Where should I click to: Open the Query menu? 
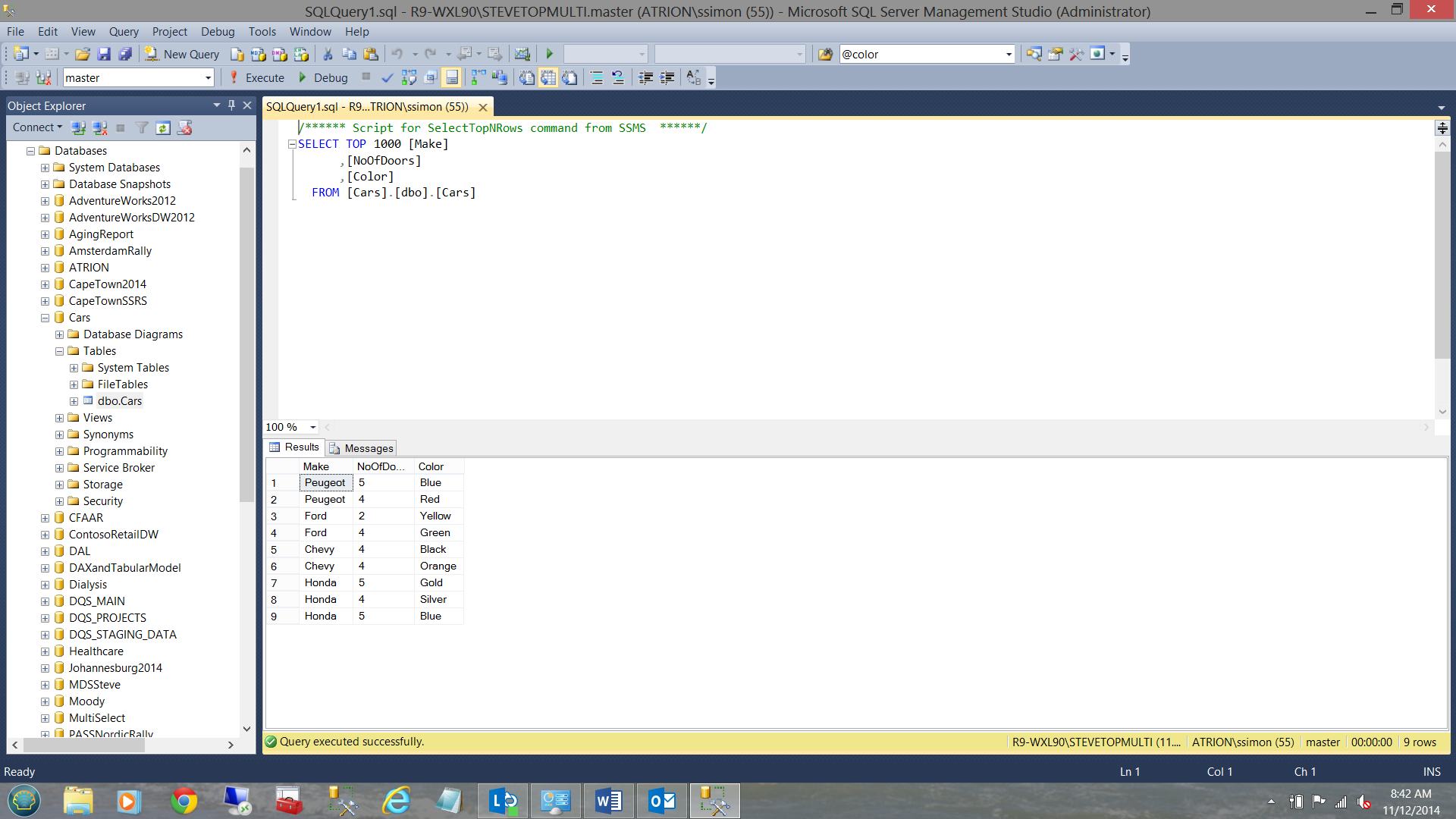[x=124, y=31]
